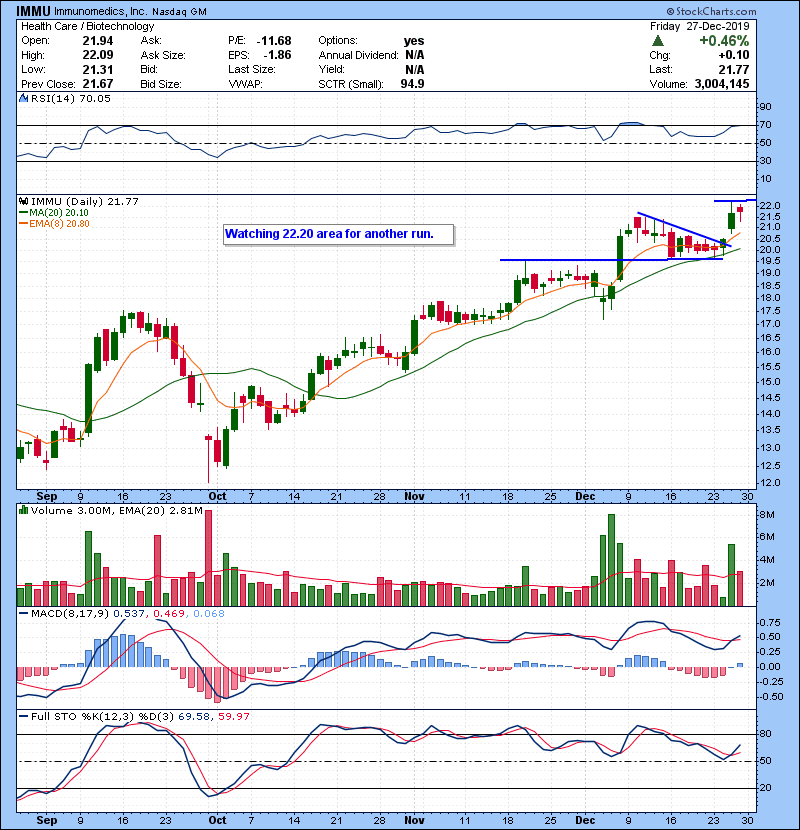Click the volume bars icon beside Volume label

pyautogui.click(x=23, y=510)
